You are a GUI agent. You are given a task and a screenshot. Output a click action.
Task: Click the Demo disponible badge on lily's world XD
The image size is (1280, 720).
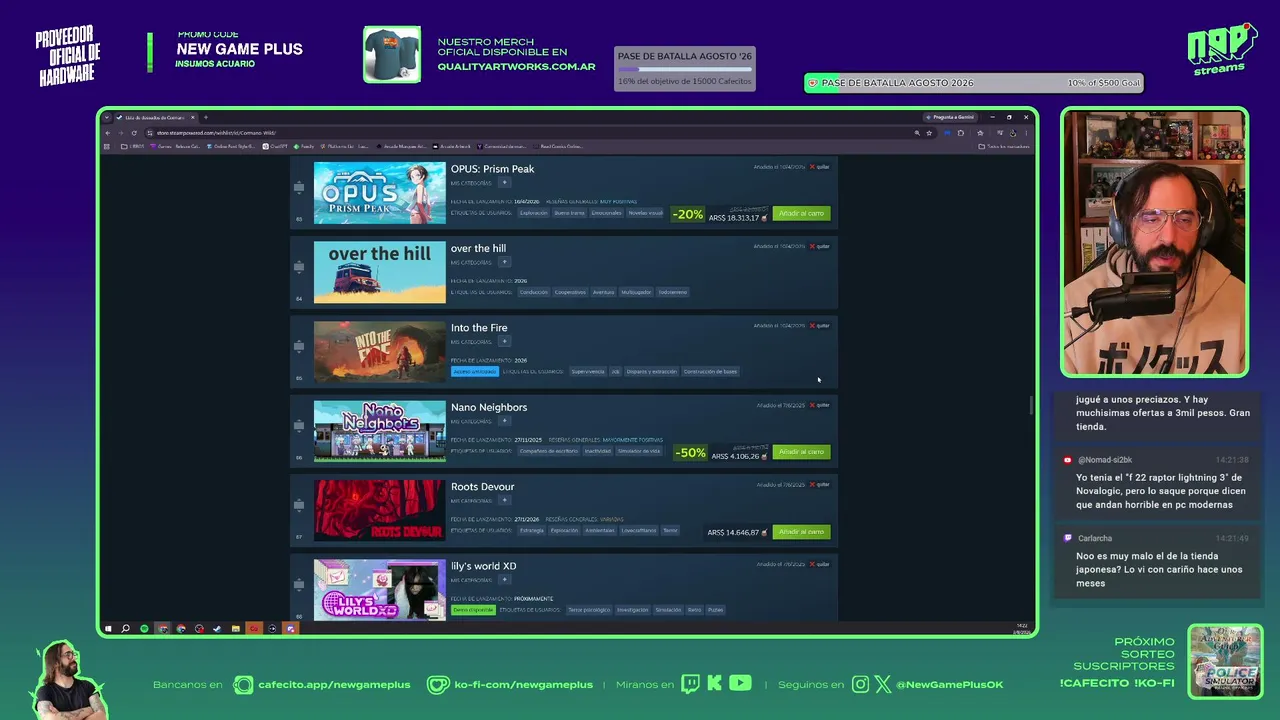pos(472,610)
